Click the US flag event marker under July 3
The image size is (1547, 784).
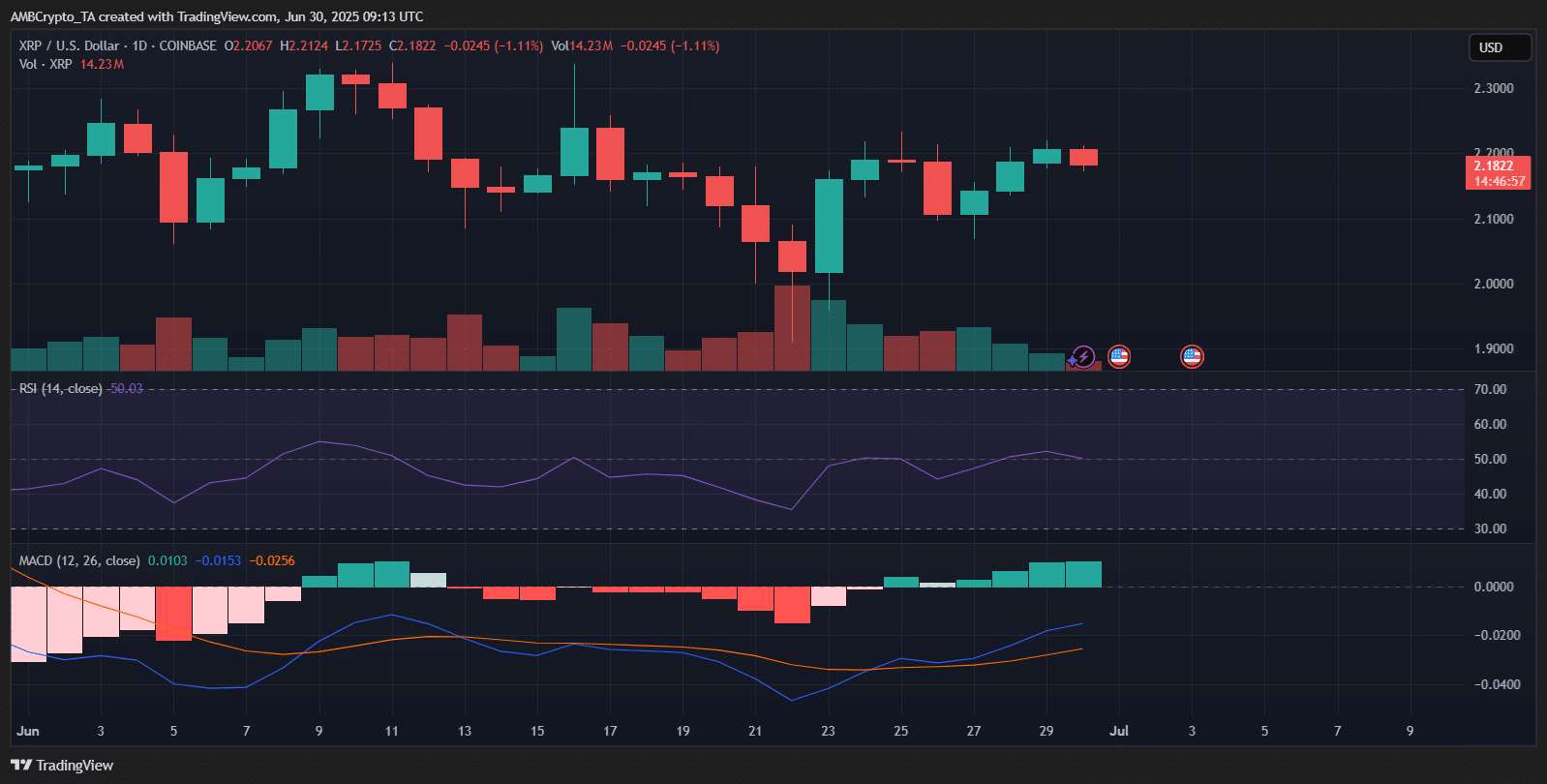[1192, 357]
